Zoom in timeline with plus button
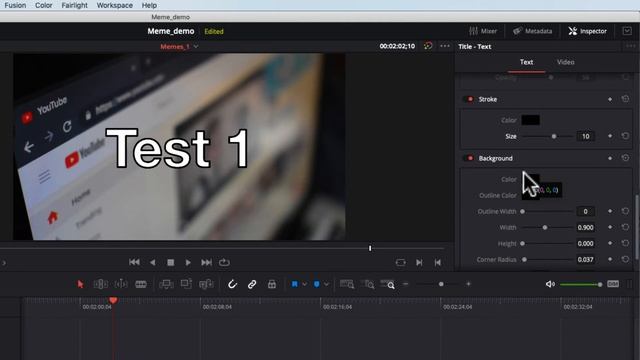The width and height of the screenshot is (640, 360). coord(468,284)
